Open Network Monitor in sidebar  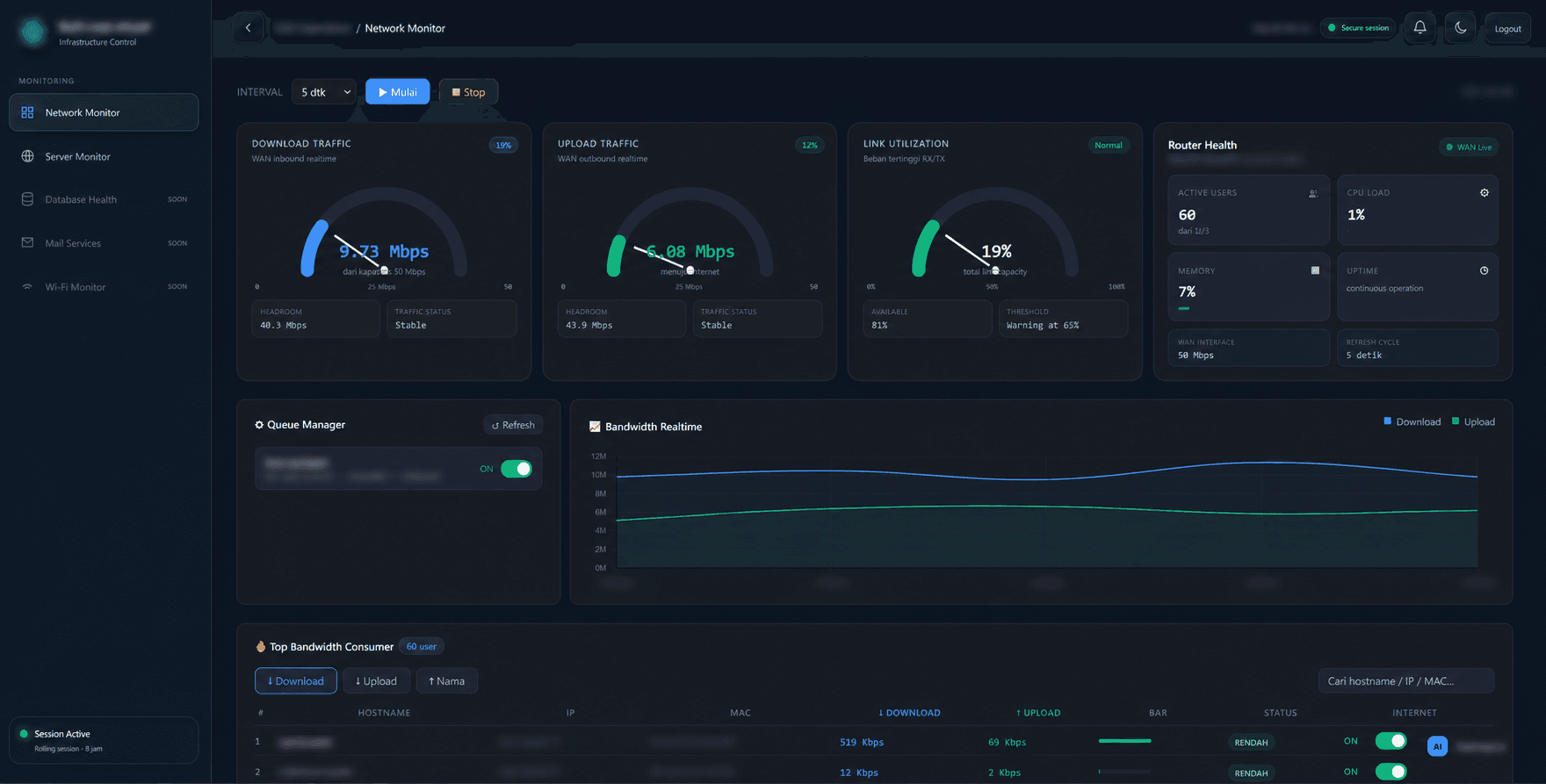[x=104, y=112]
